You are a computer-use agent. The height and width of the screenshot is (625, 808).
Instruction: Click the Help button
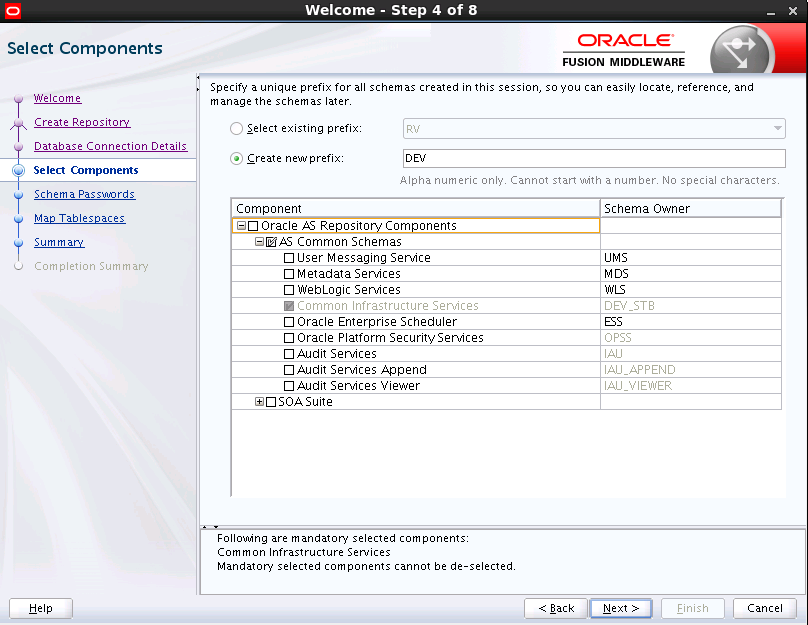tap(41, 608)
